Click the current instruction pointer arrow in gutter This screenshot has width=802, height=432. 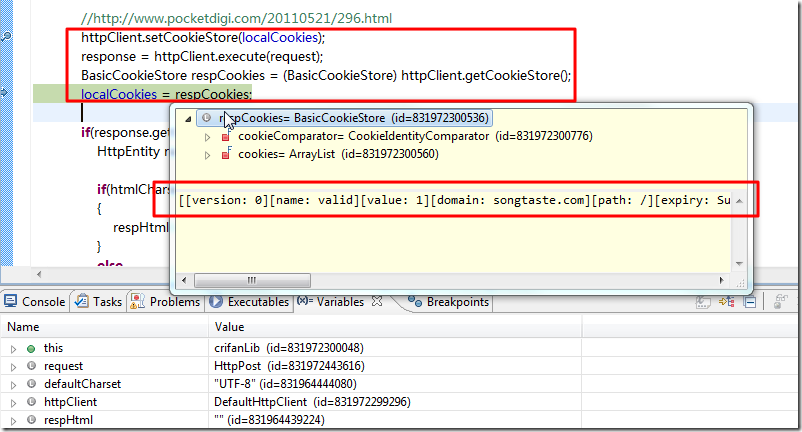pos(5,93)
